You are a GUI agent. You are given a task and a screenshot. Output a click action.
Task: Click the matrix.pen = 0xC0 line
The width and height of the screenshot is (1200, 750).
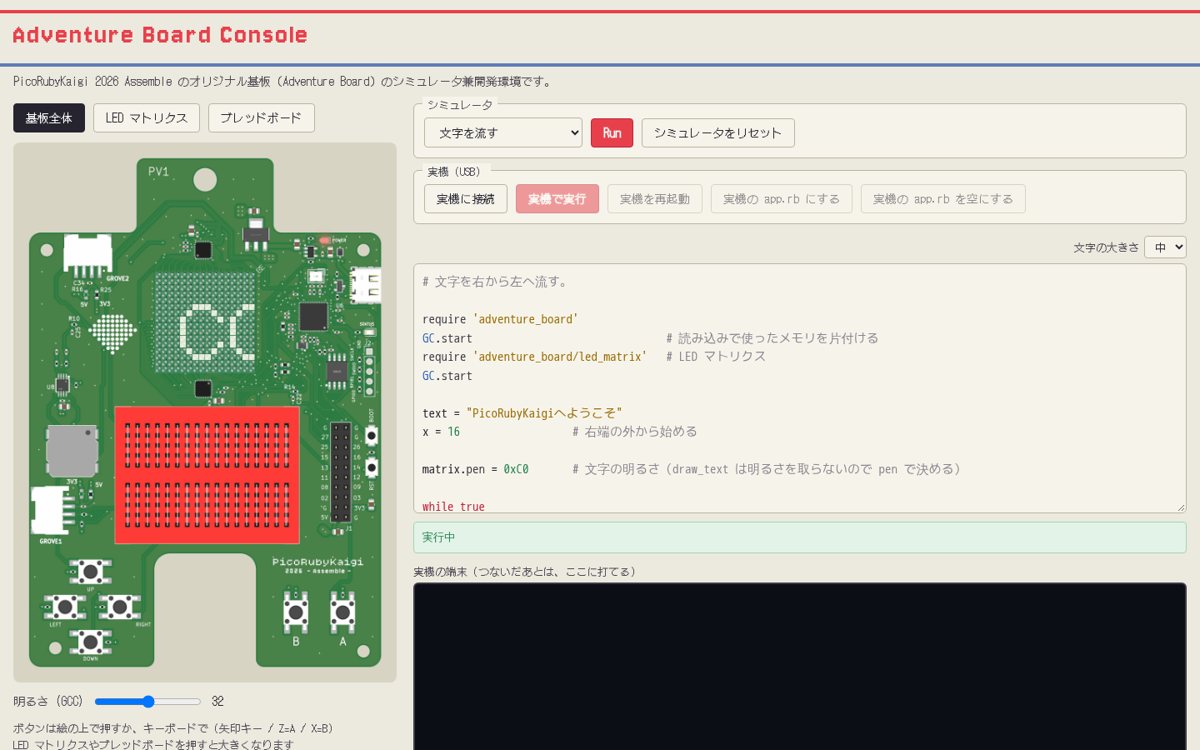(475, 469)
